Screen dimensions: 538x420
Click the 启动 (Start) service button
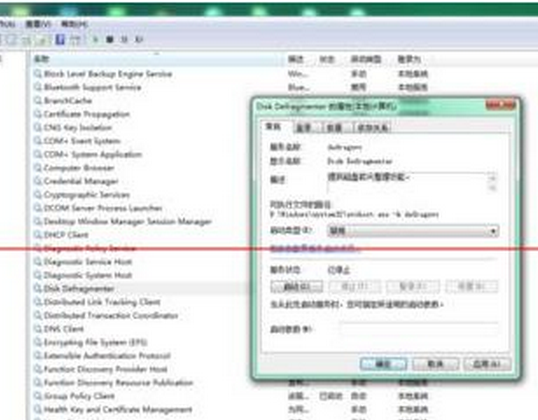(x=296, y=286)
